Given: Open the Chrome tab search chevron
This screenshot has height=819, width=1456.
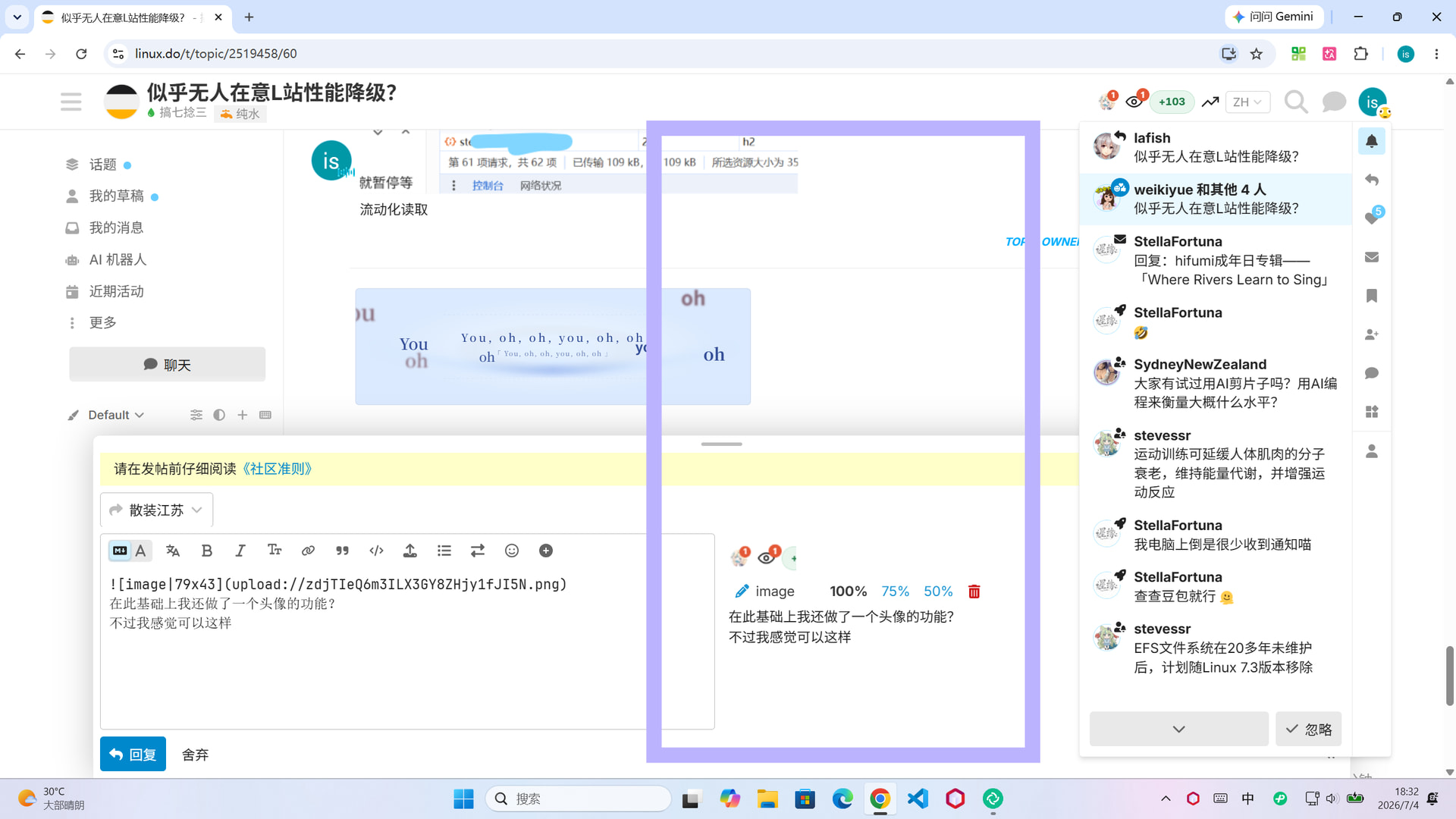Looking at the screenshot, I should click(x=17, y=17).
